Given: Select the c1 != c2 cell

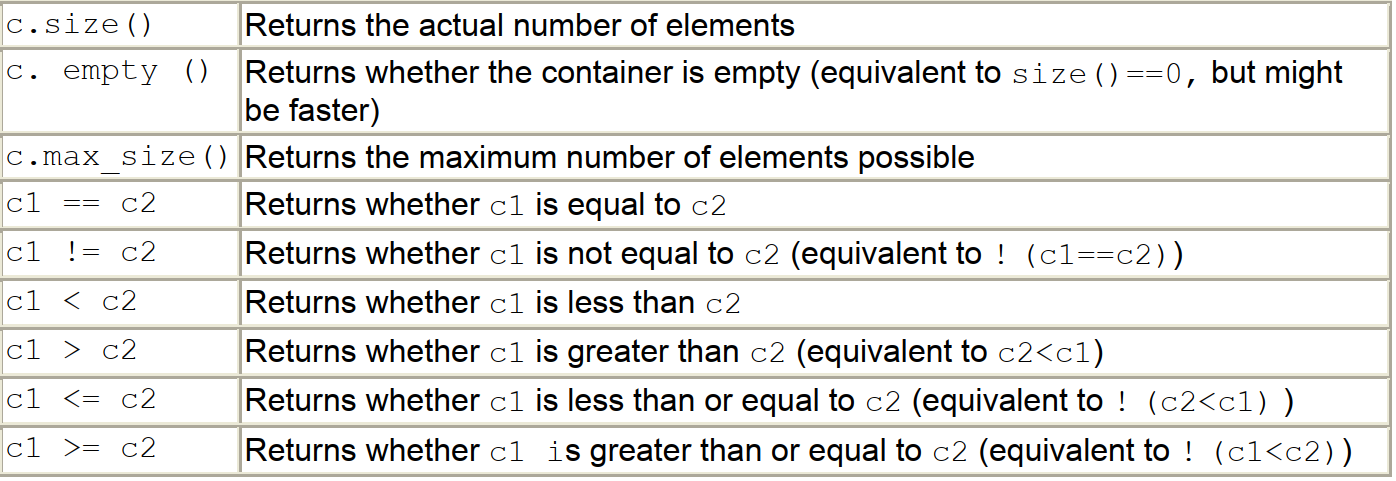Looking at the screenshot, I should 82,254.
